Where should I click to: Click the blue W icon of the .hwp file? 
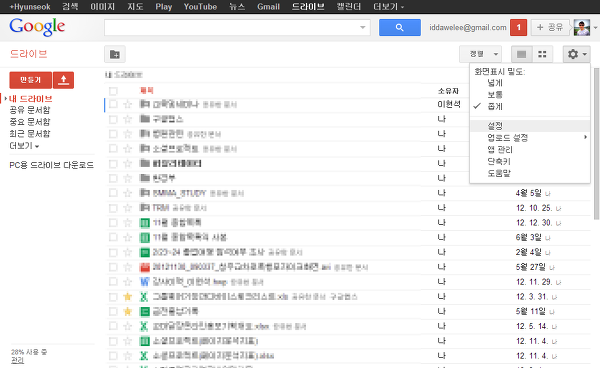[x=144, y=282]
